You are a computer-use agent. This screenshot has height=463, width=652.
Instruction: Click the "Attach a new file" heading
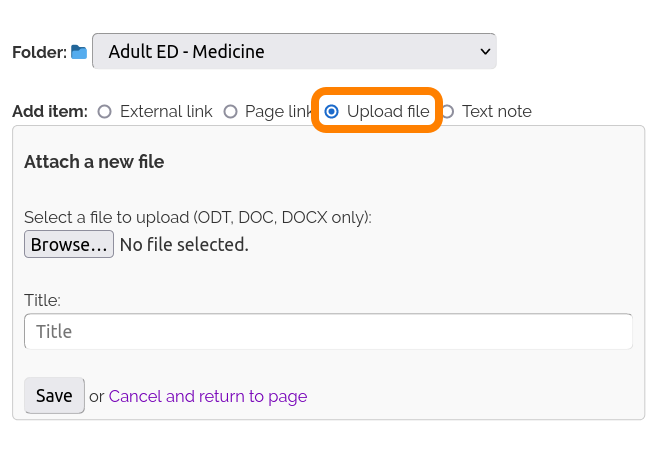pos(94,162)
